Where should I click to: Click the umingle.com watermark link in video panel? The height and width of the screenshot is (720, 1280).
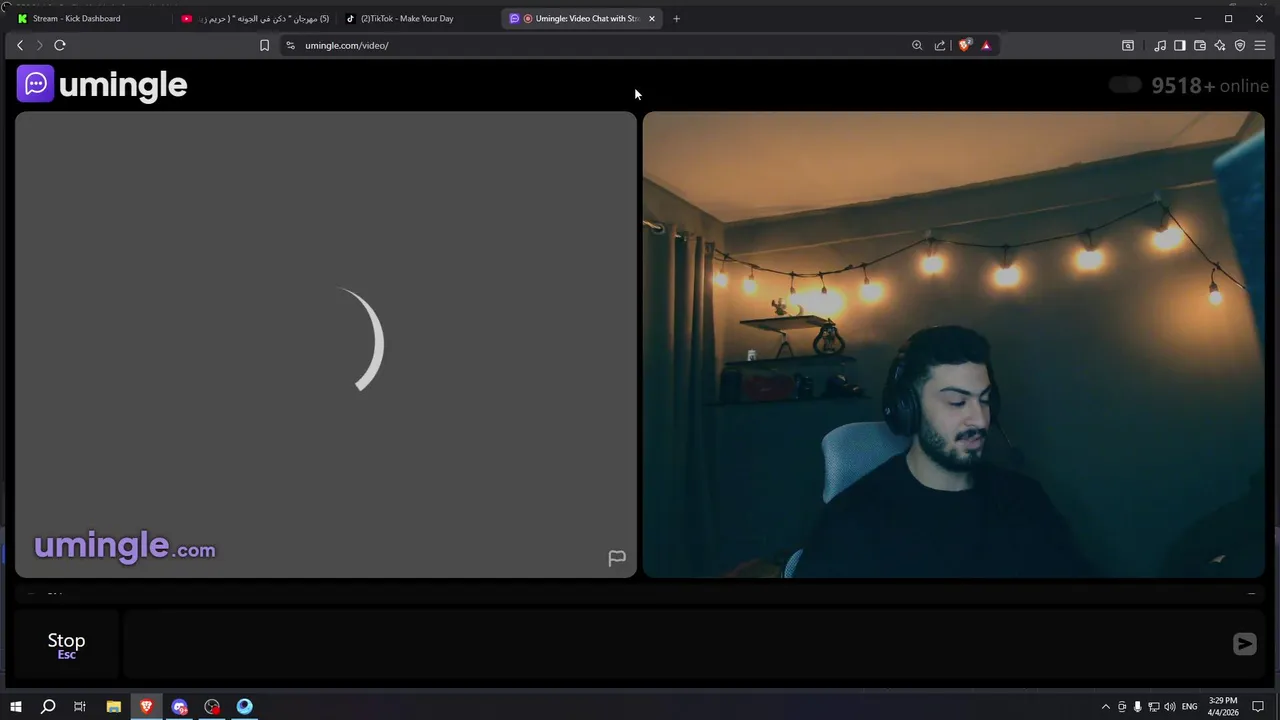(124, 546)
